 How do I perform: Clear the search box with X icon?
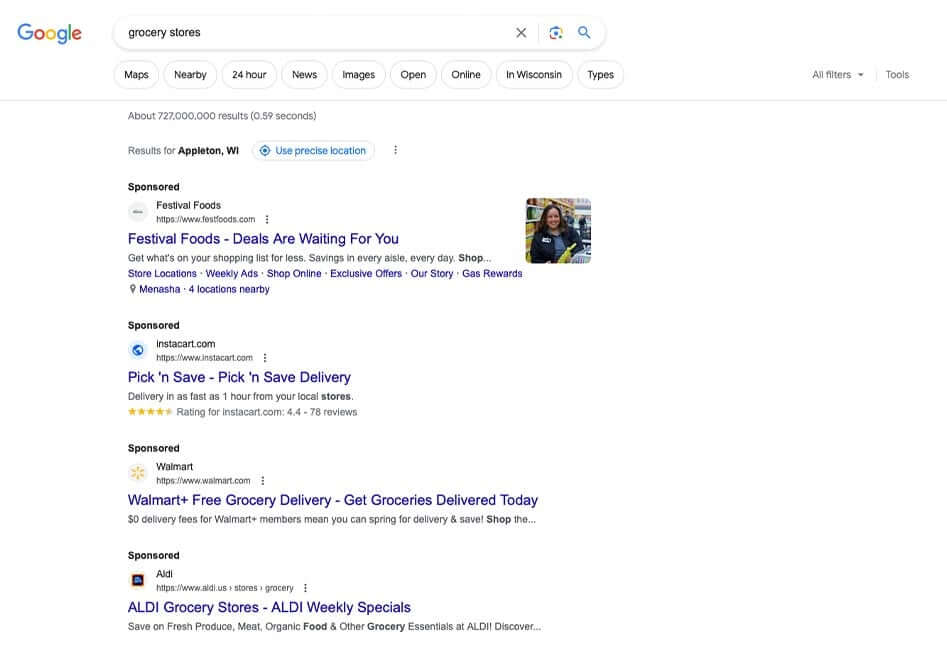[521, 33]
